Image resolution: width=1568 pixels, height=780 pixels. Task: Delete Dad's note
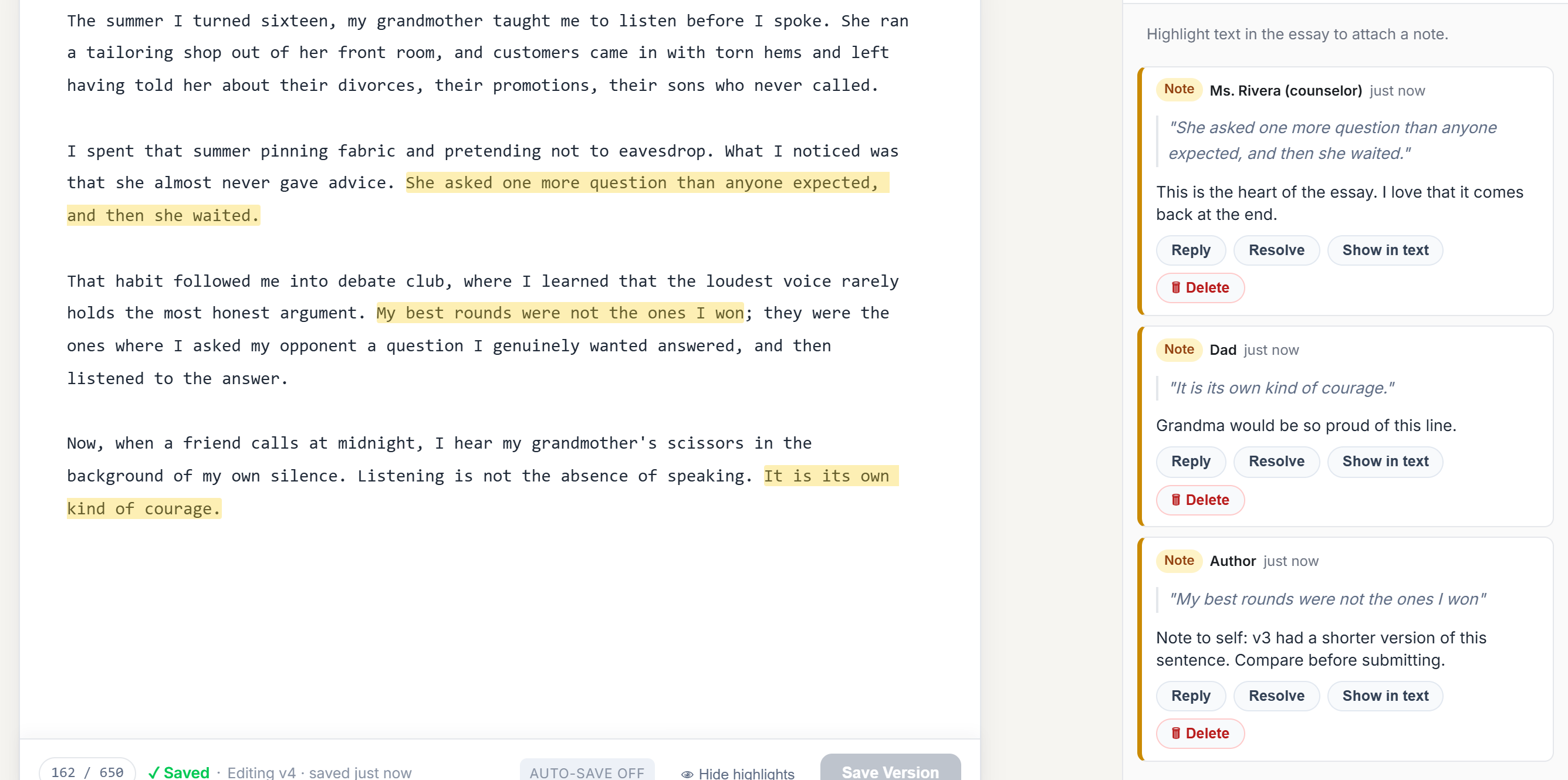click(x=1199, y=500)
